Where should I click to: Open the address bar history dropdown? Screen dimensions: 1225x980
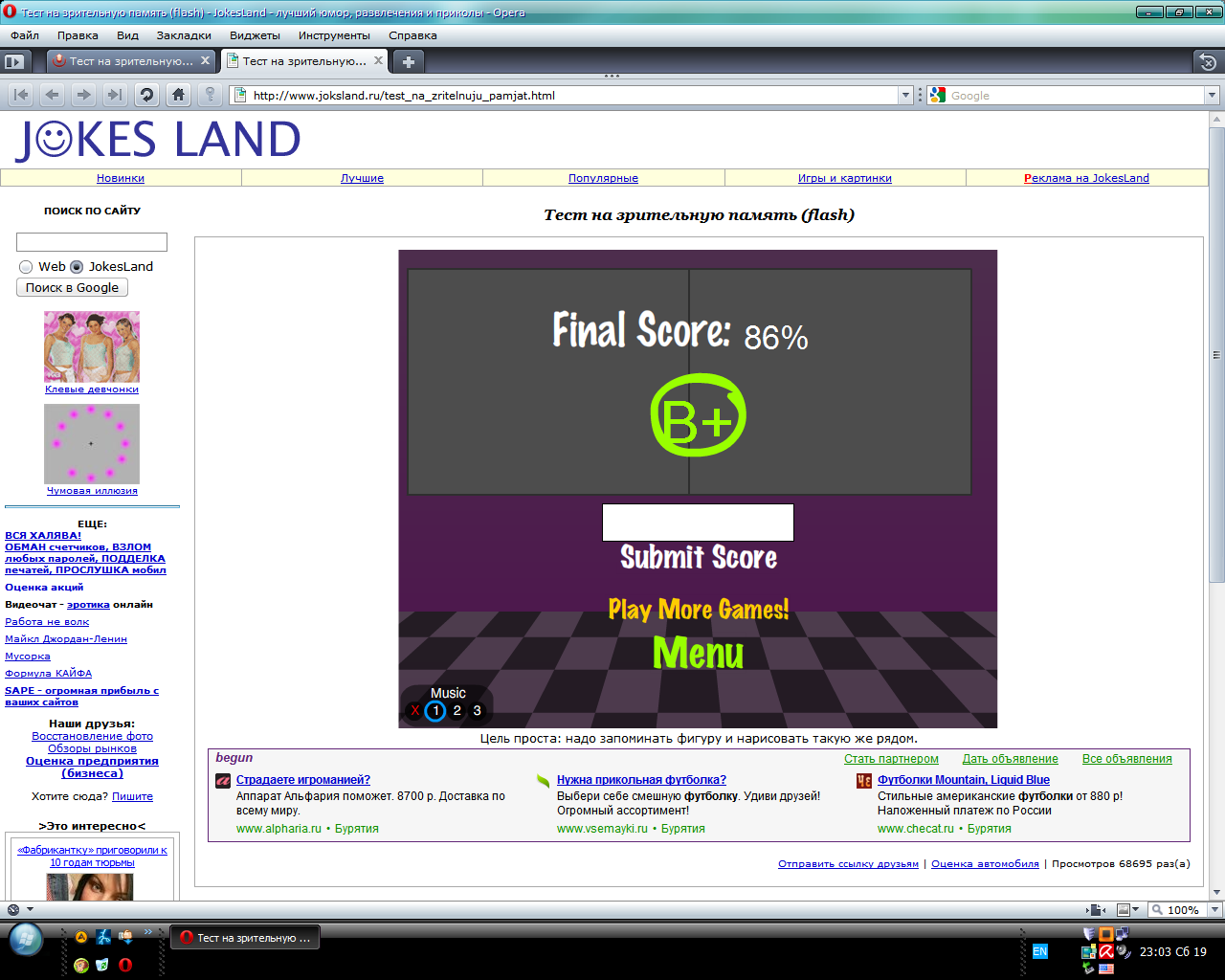click(905, 95)
